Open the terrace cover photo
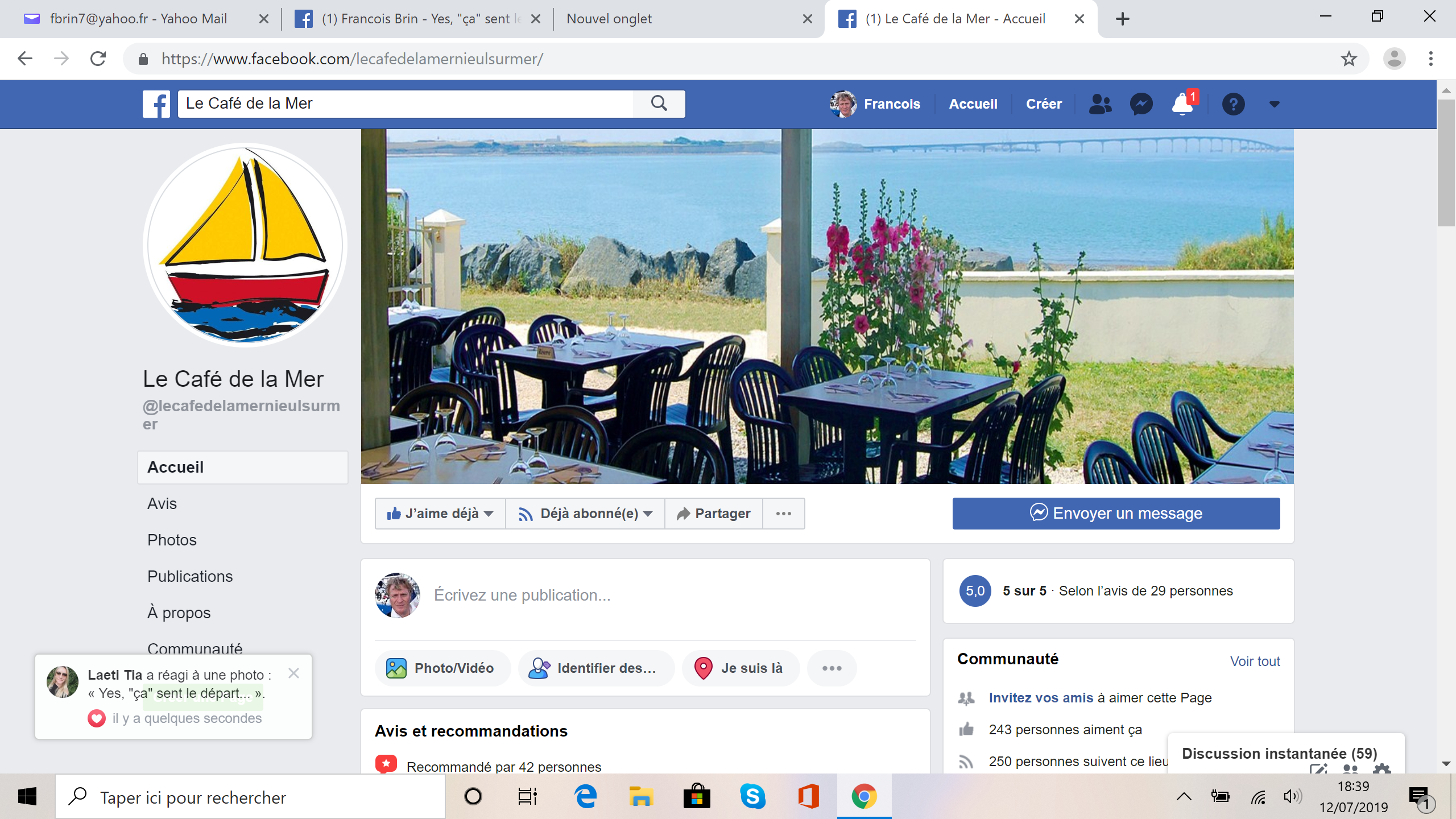The image size is (1456, 819). point(827,306)
